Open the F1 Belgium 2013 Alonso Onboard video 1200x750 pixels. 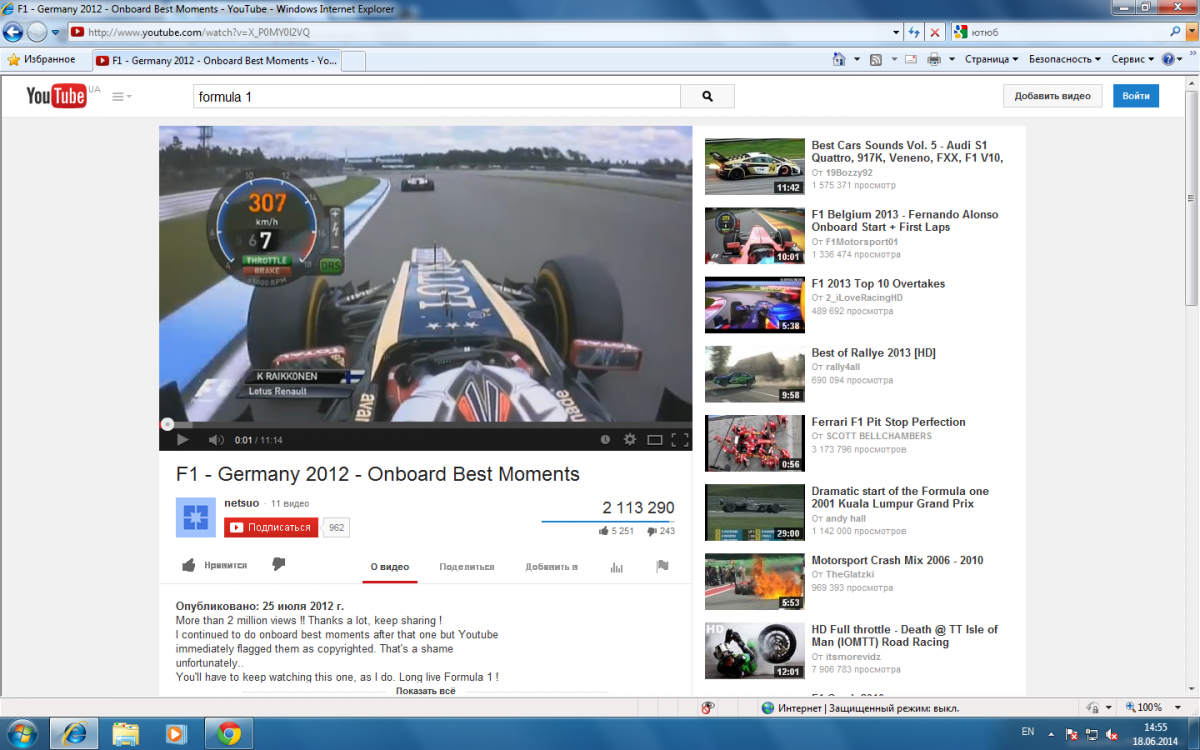[x=904, y=221]
